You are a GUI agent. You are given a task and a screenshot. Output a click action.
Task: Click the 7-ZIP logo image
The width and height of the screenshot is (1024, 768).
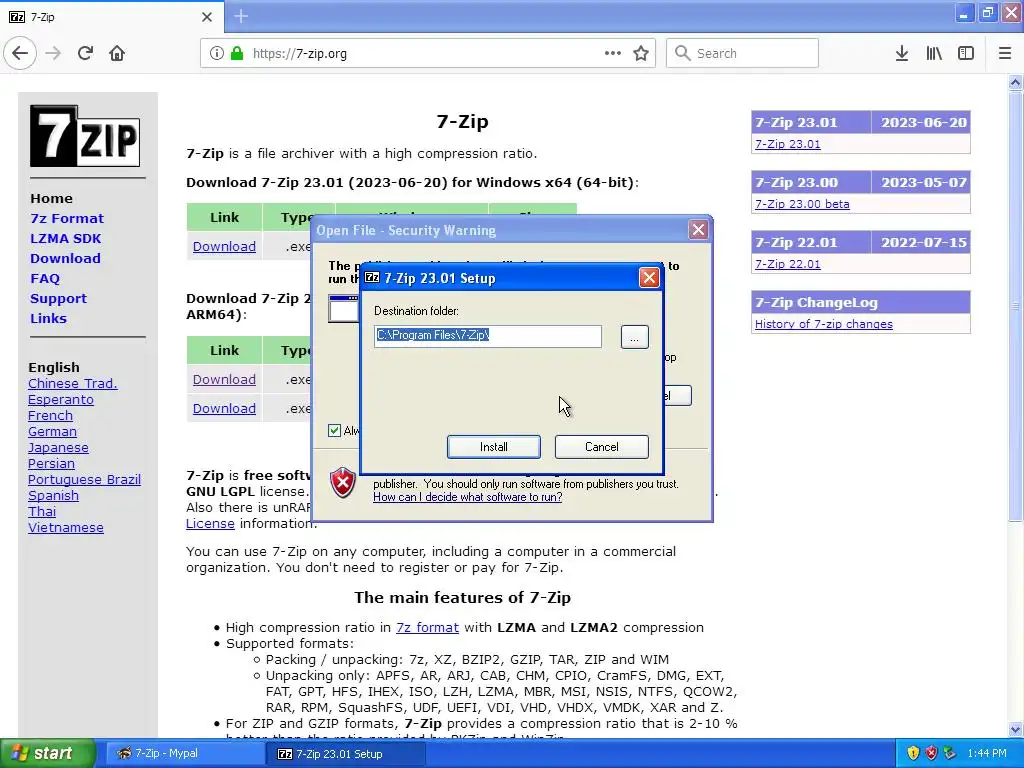pos(84,136)
